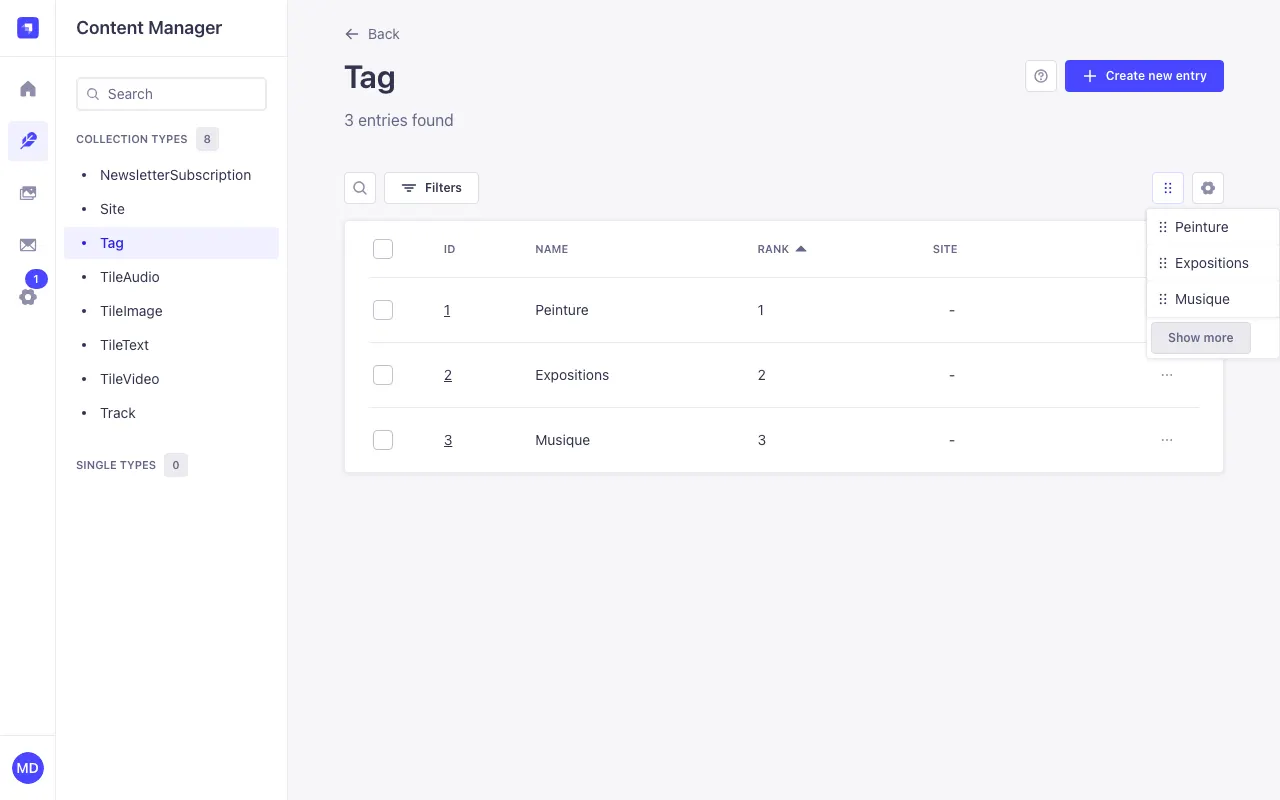
Task: Open the envelope icon in sidebar
Action: pyautogui.click(x=28, y=245)
